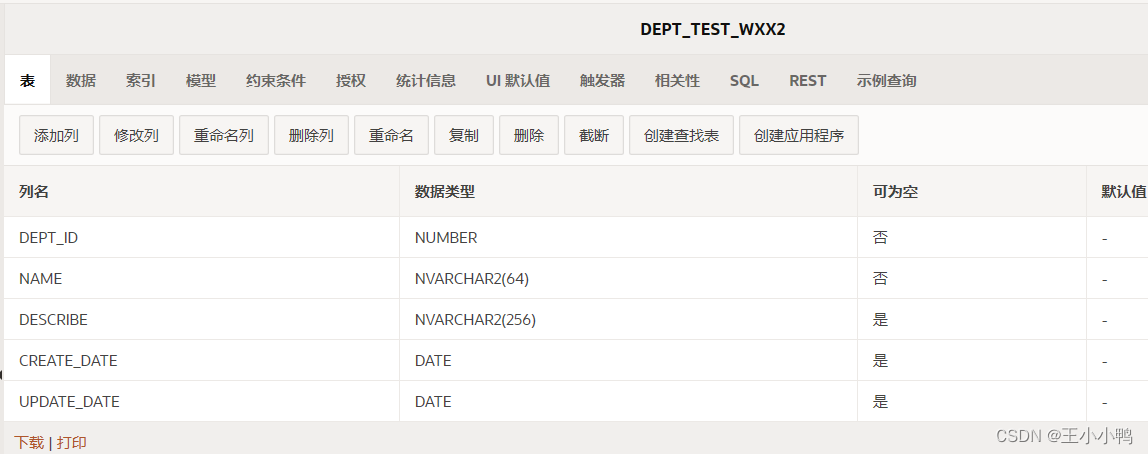1148x454 pixels.
Task: Open the SQL tab
Action: (x=745, y=81)
